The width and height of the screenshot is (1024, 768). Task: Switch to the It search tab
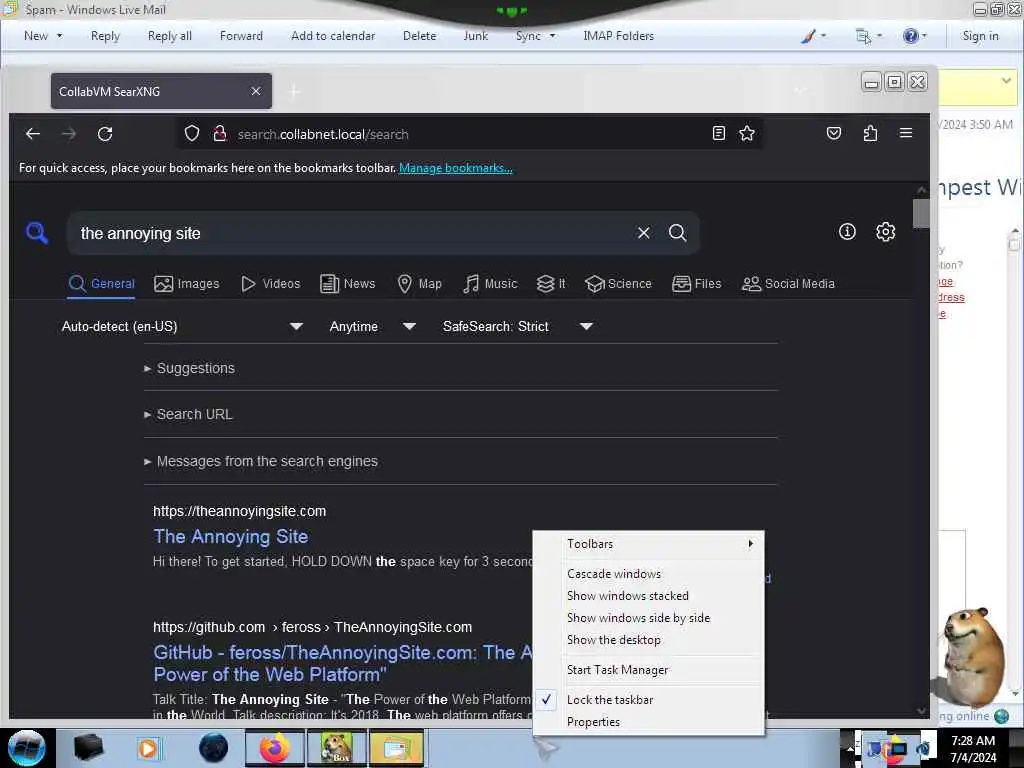click(551, 283)
